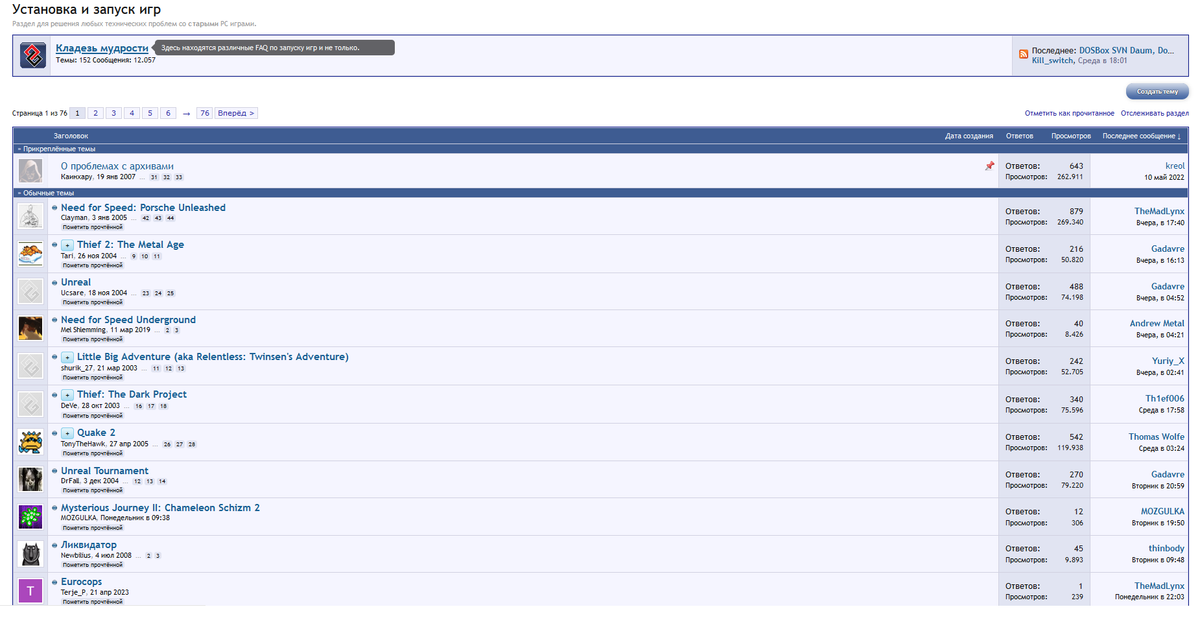The image size is (1200, 617).
Task: Open DrFall's avatar beside Unreal Tournament
Action: 30,479
